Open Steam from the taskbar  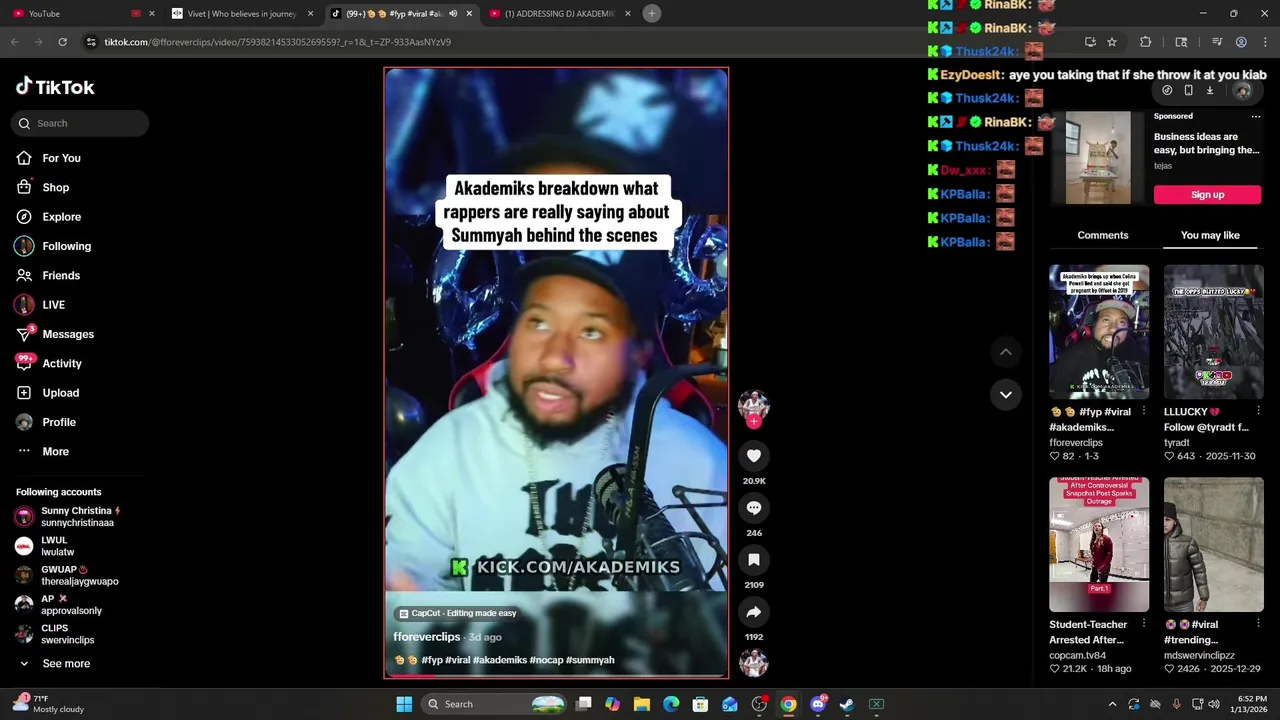click(x=847, y=704)
